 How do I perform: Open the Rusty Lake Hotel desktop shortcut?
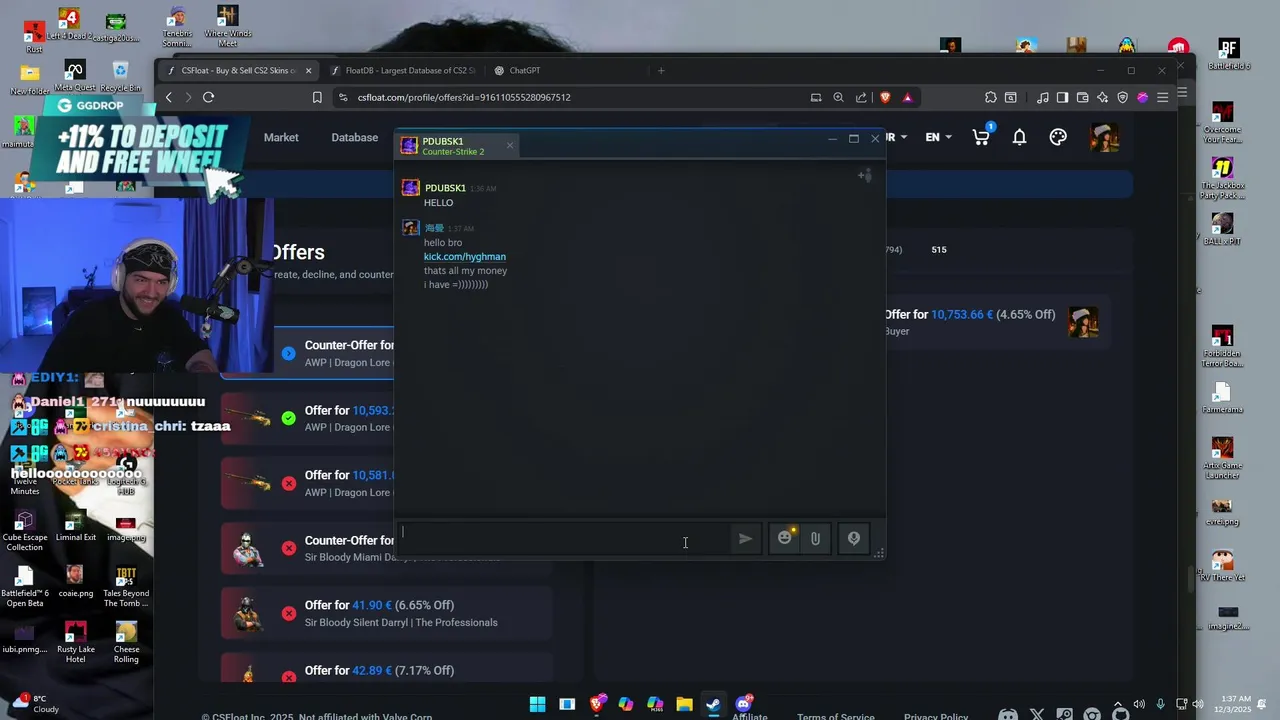75,642
